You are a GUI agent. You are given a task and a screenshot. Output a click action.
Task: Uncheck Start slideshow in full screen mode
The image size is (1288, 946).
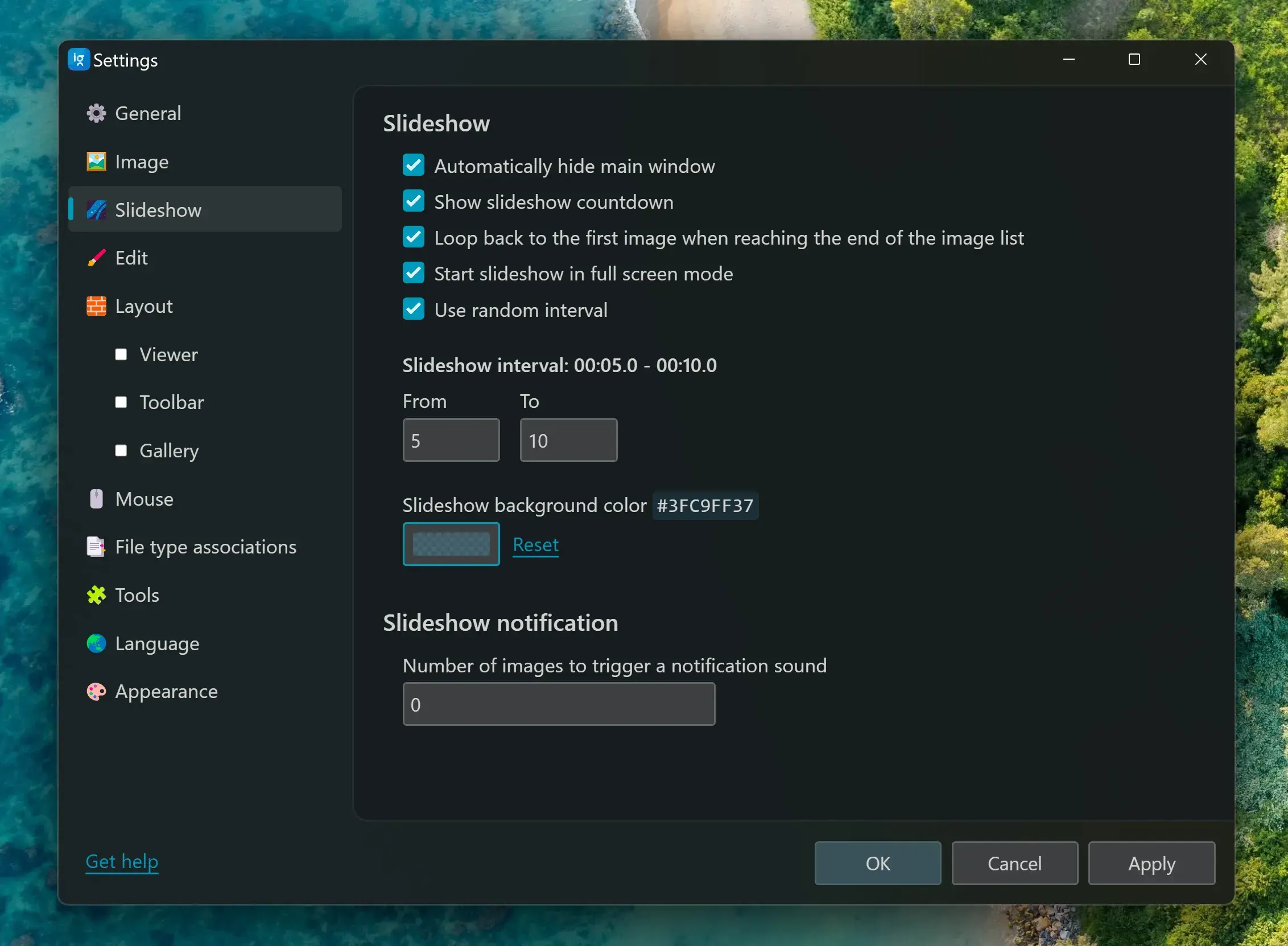pos(413,273)
